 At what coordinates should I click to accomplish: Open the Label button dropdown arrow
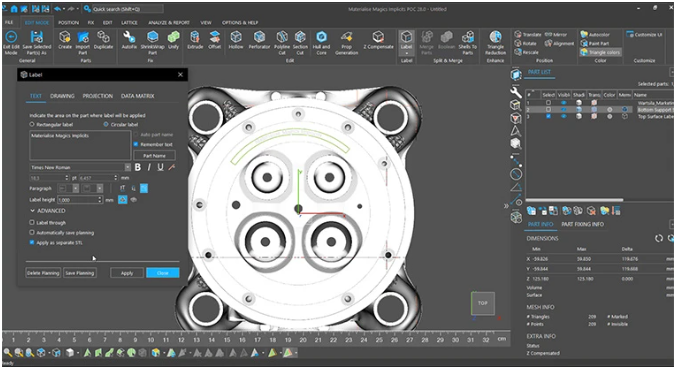click(x=407, y=54)
